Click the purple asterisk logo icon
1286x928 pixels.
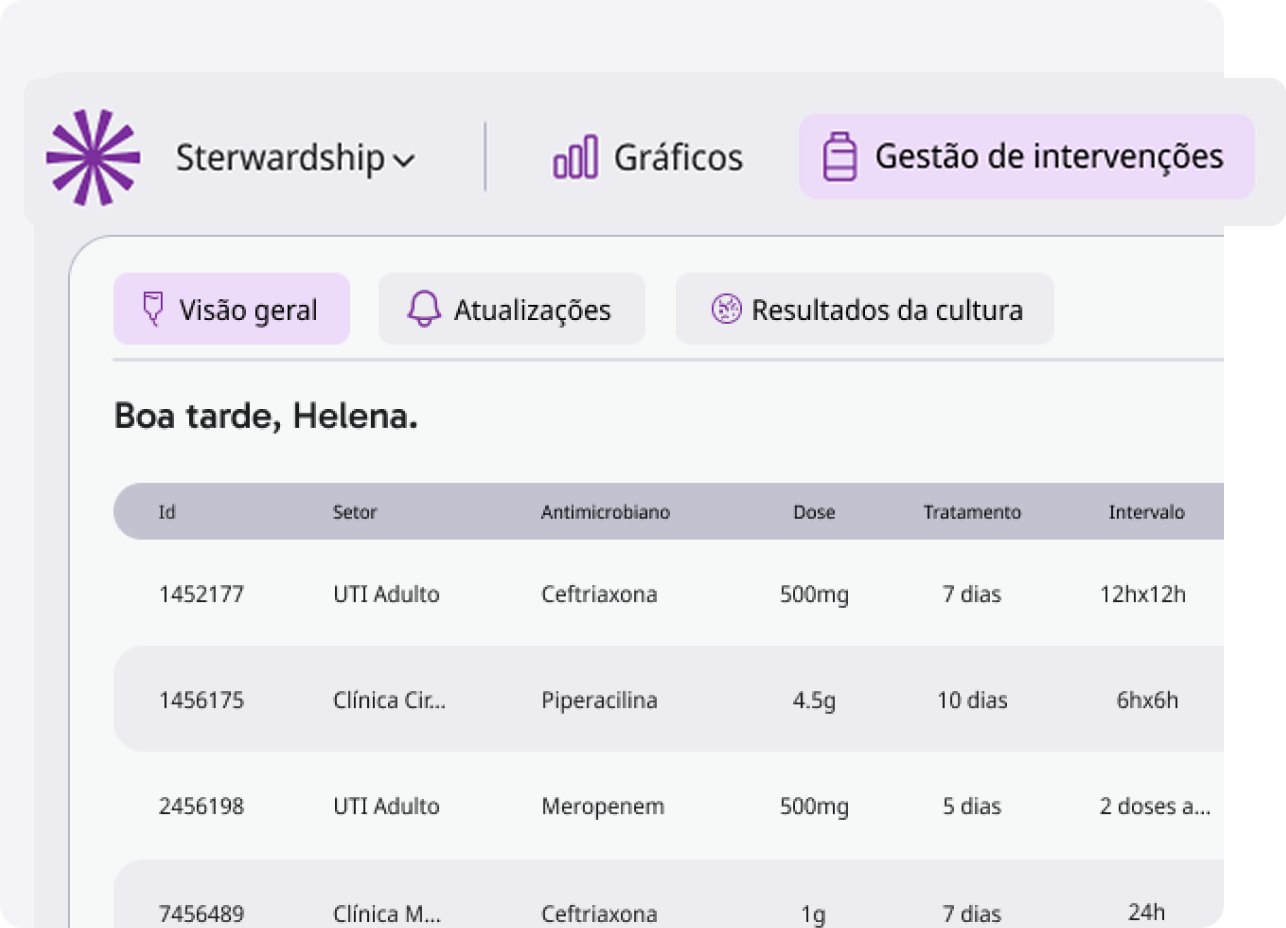tap(93, 158)
